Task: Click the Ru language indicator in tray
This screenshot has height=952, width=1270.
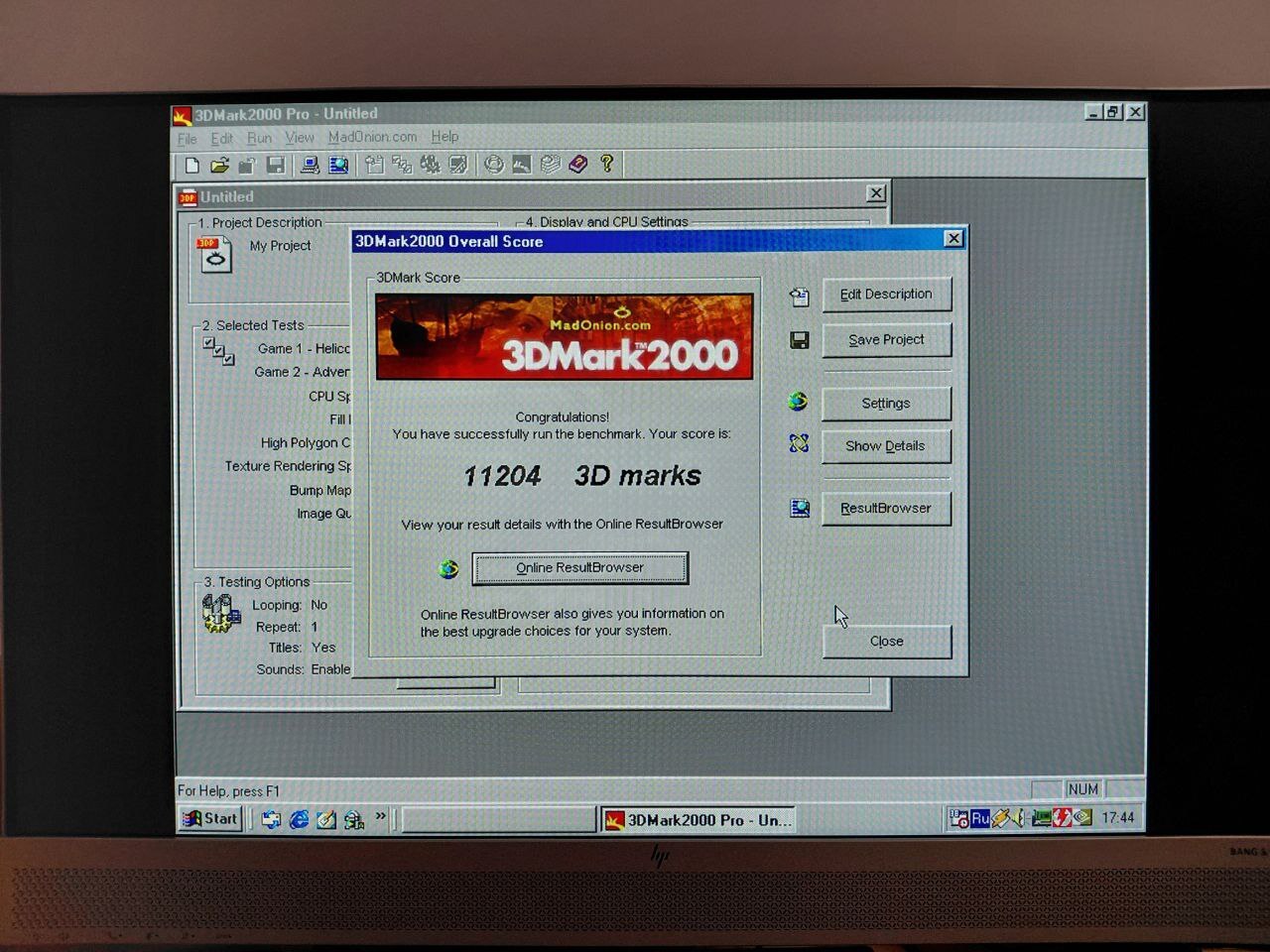Action: tap(980, 818)
